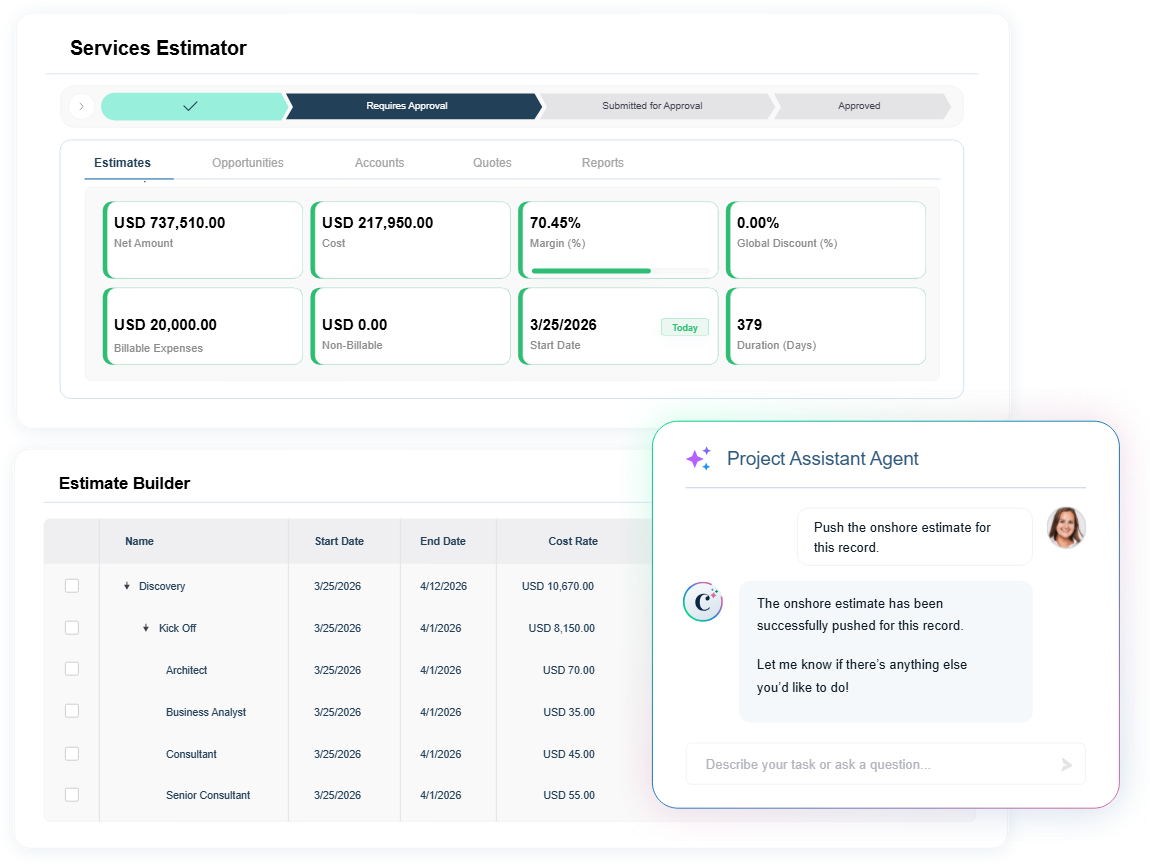Screen dimensions: 1150x867
Task: Collapse the Discovery tree node
Action: pos(127,586)
